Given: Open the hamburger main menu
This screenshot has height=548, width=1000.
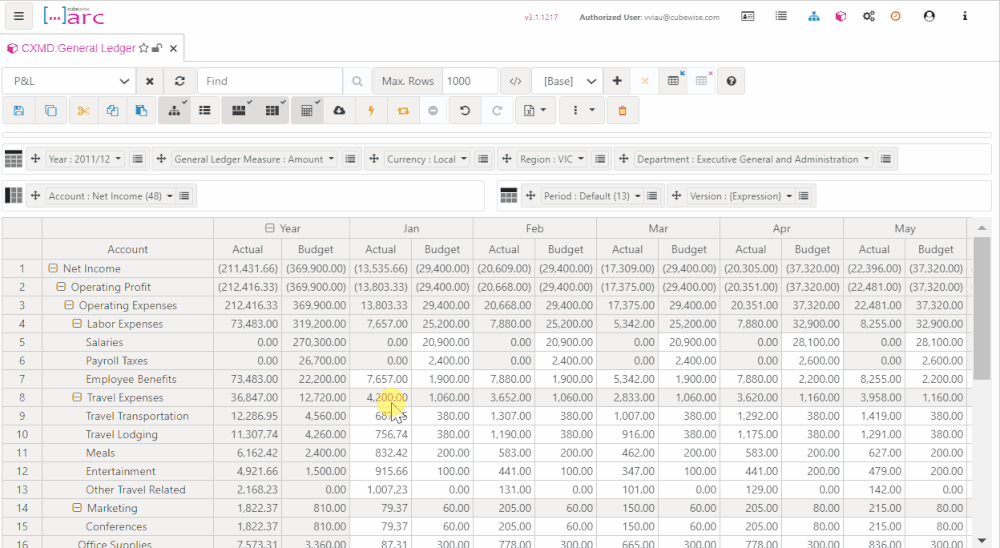Looking at the screenshot, I should (19, 17).
